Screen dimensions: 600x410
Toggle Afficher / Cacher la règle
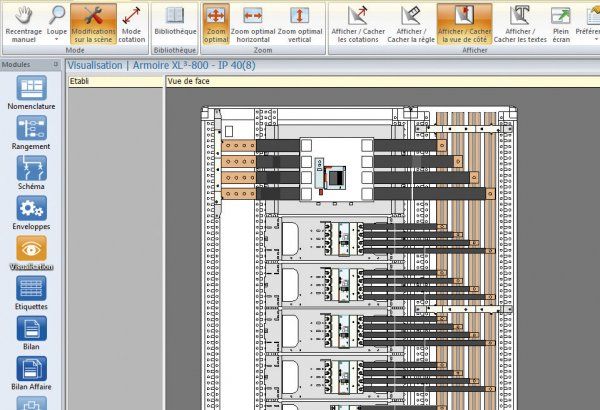pos(410,22)
